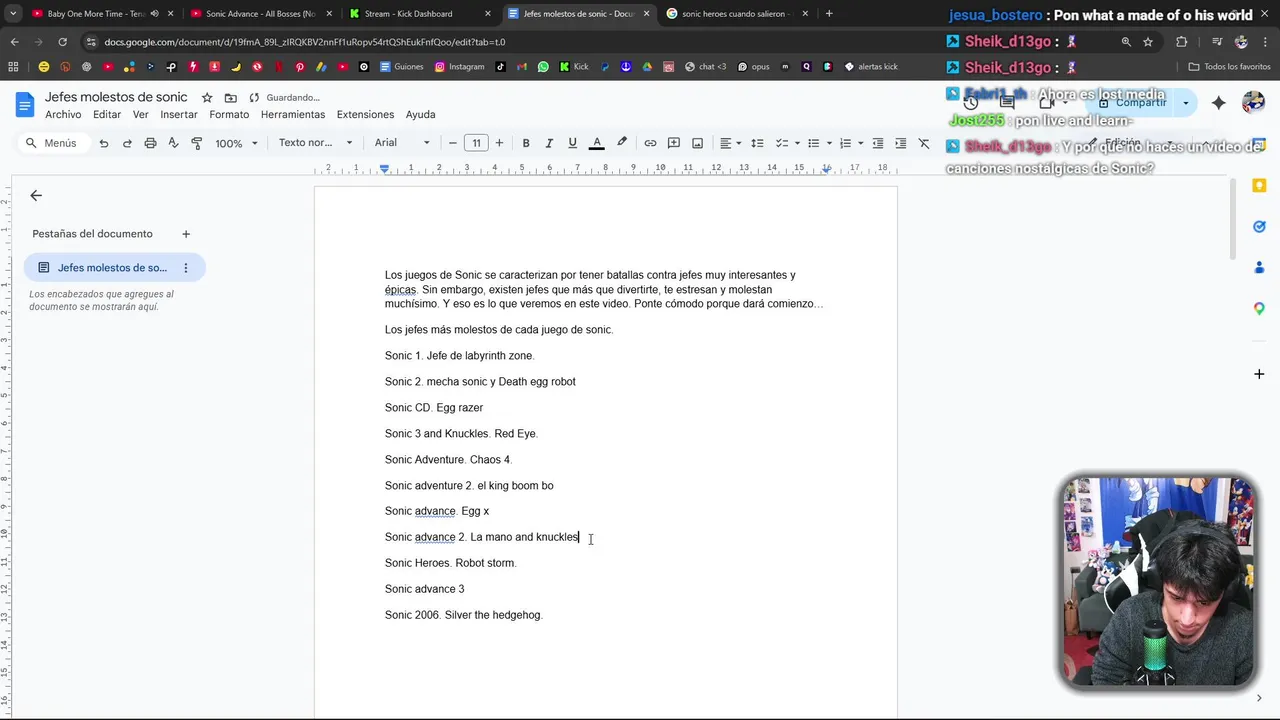Open the WhatsApp bookmark icon
This screenshot has width=1280, height=720.
click(x=543, y=67)
